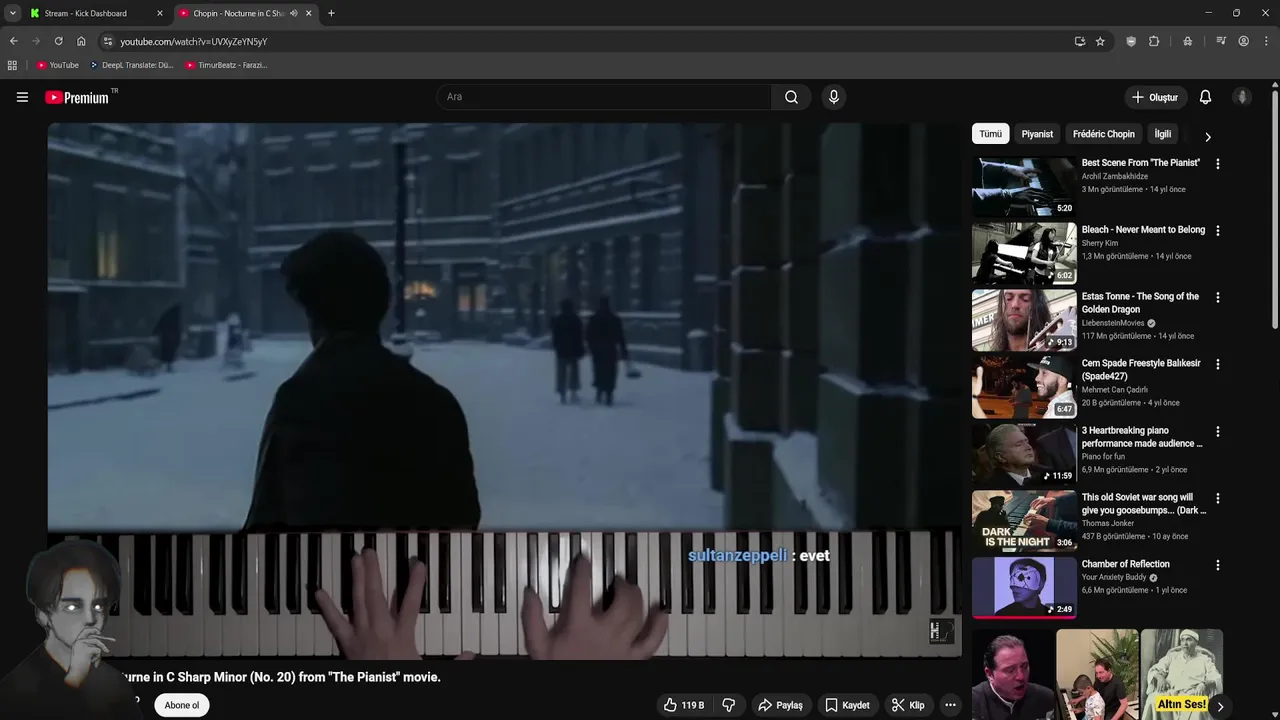Open options for Cem Spade Freestyle video
This screenshot has height=720, width=1280.
[1217, 364]
